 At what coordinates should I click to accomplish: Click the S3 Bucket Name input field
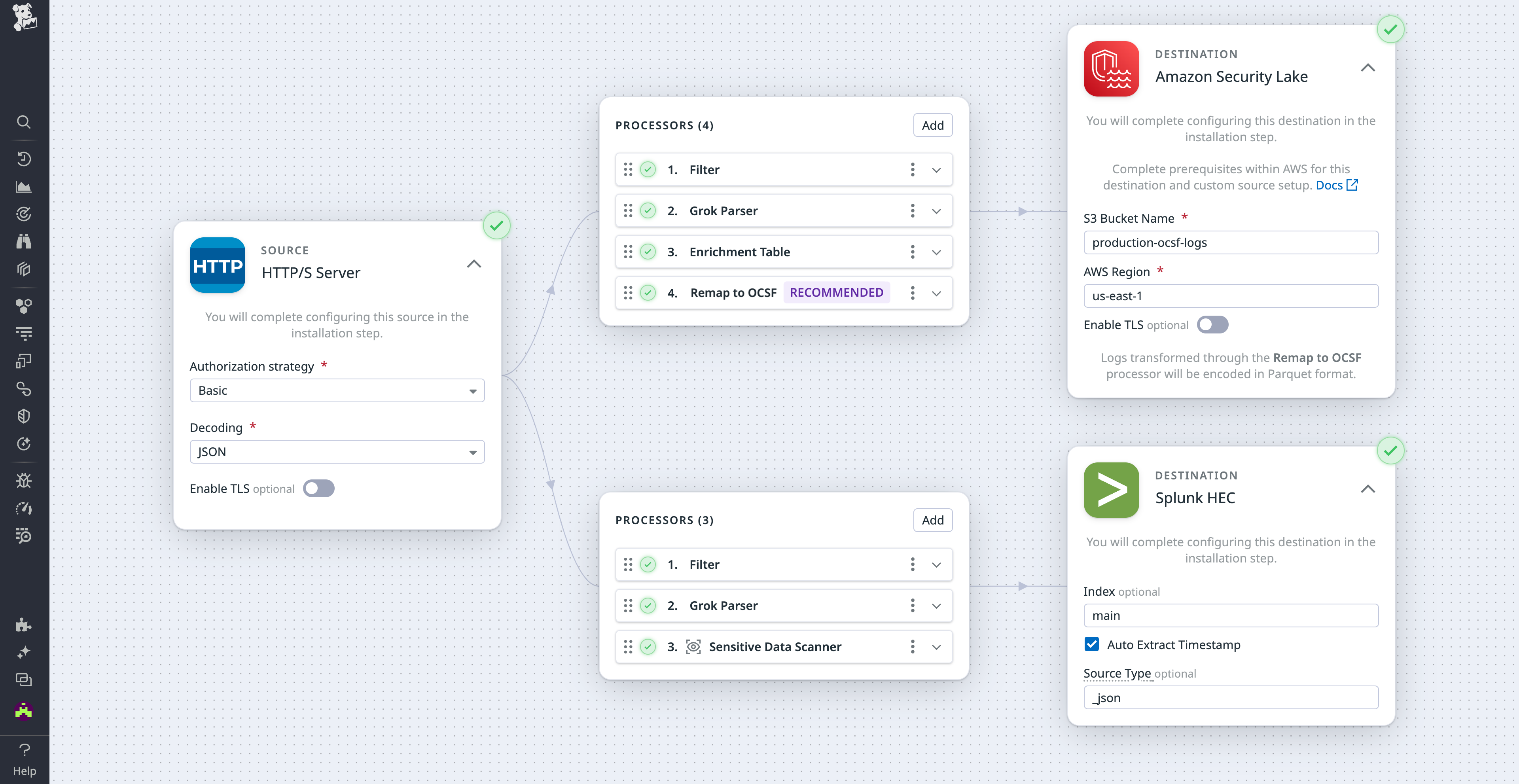pos(1230,242)
